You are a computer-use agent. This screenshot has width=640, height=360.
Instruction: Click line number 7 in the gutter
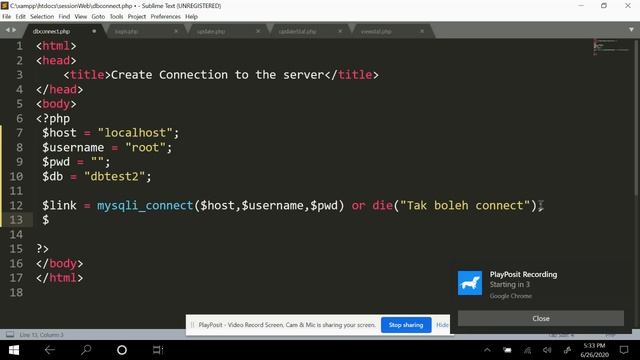click(19, 133)
